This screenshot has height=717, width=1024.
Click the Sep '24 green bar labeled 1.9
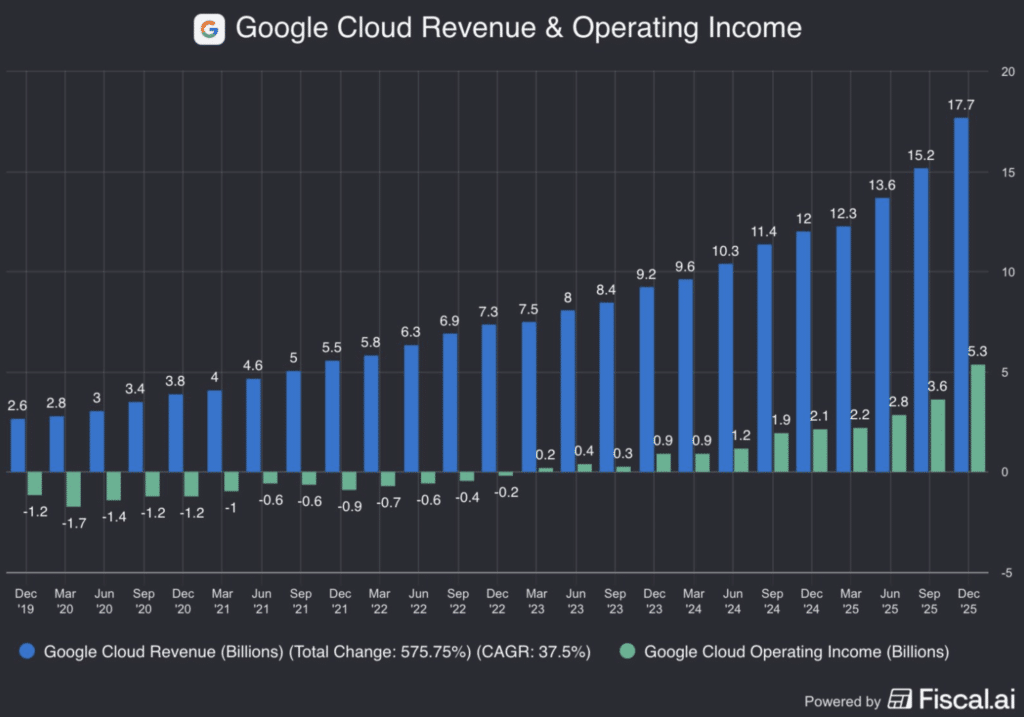(782, 452)
